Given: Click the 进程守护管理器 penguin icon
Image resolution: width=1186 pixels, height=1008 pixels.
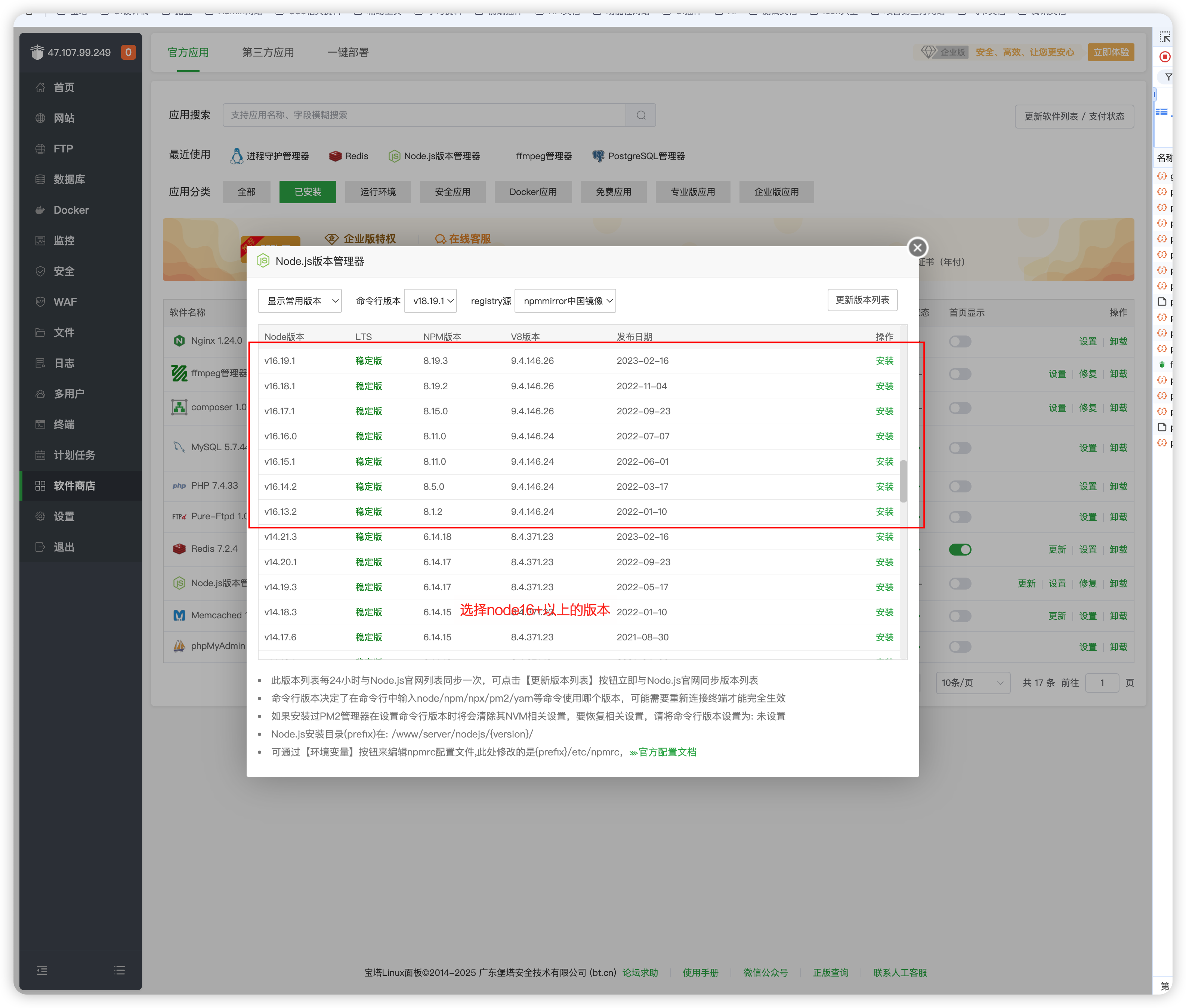Looking at the screenshot, I should [x=237, y=156].
